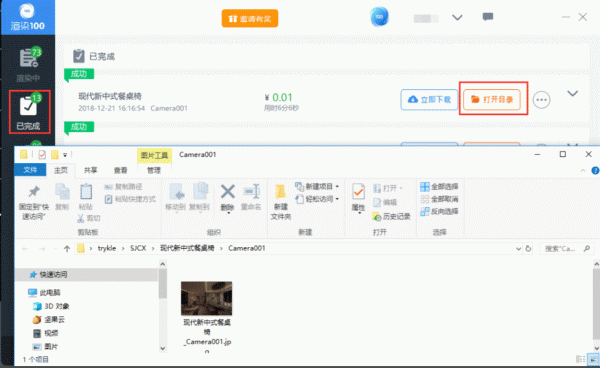Click 立即下载 for 现代新中式餐桌椅 task
The width and height of the screenshot is (600, 368).
pyautogui.click(x=429, y=99)
